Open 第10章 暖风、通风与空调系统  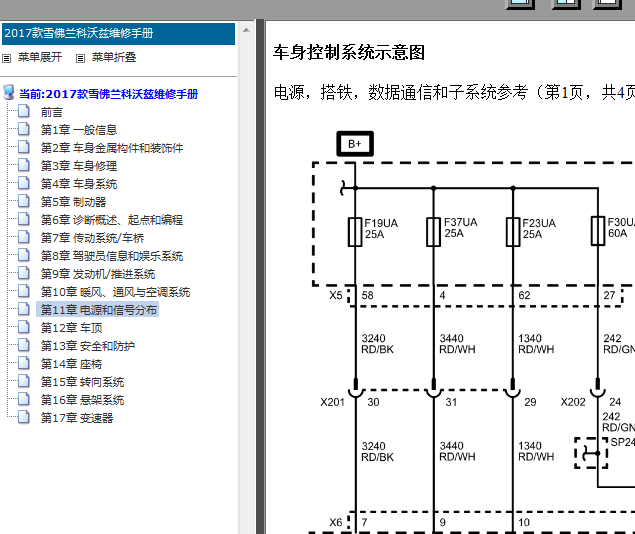pos(115,292)
